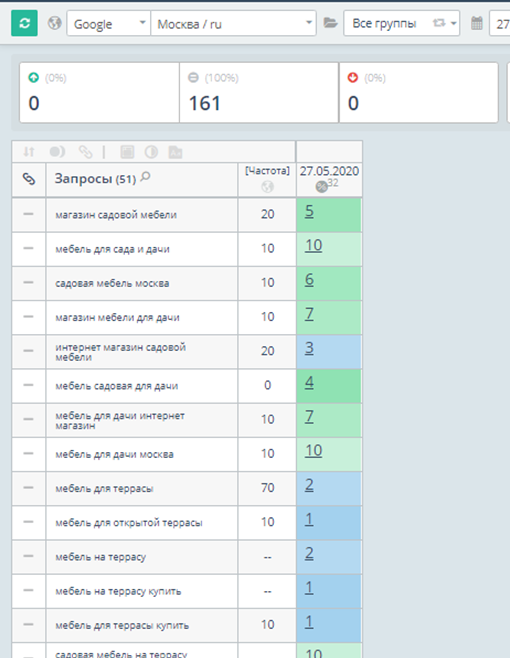The height and width of the screenshot is (658, 510).
Task: Select the dropped positions card with red arrow
Action: click(x=418, y=93)
